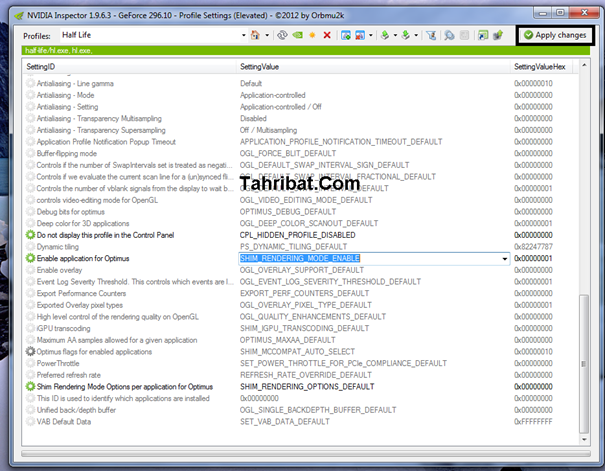Viewport: 605px width, 471px height.
Task: Click the refresh profiles icon
Action: click(282, 35)
